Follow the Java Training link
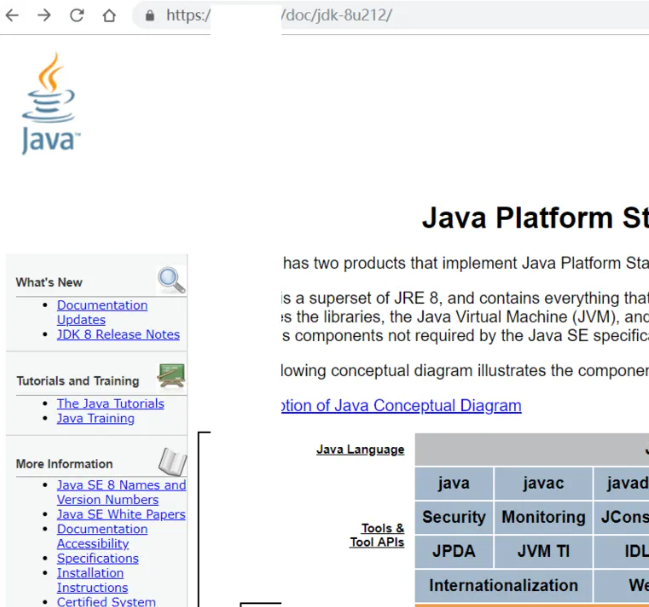649x607 pixels. 95,418
